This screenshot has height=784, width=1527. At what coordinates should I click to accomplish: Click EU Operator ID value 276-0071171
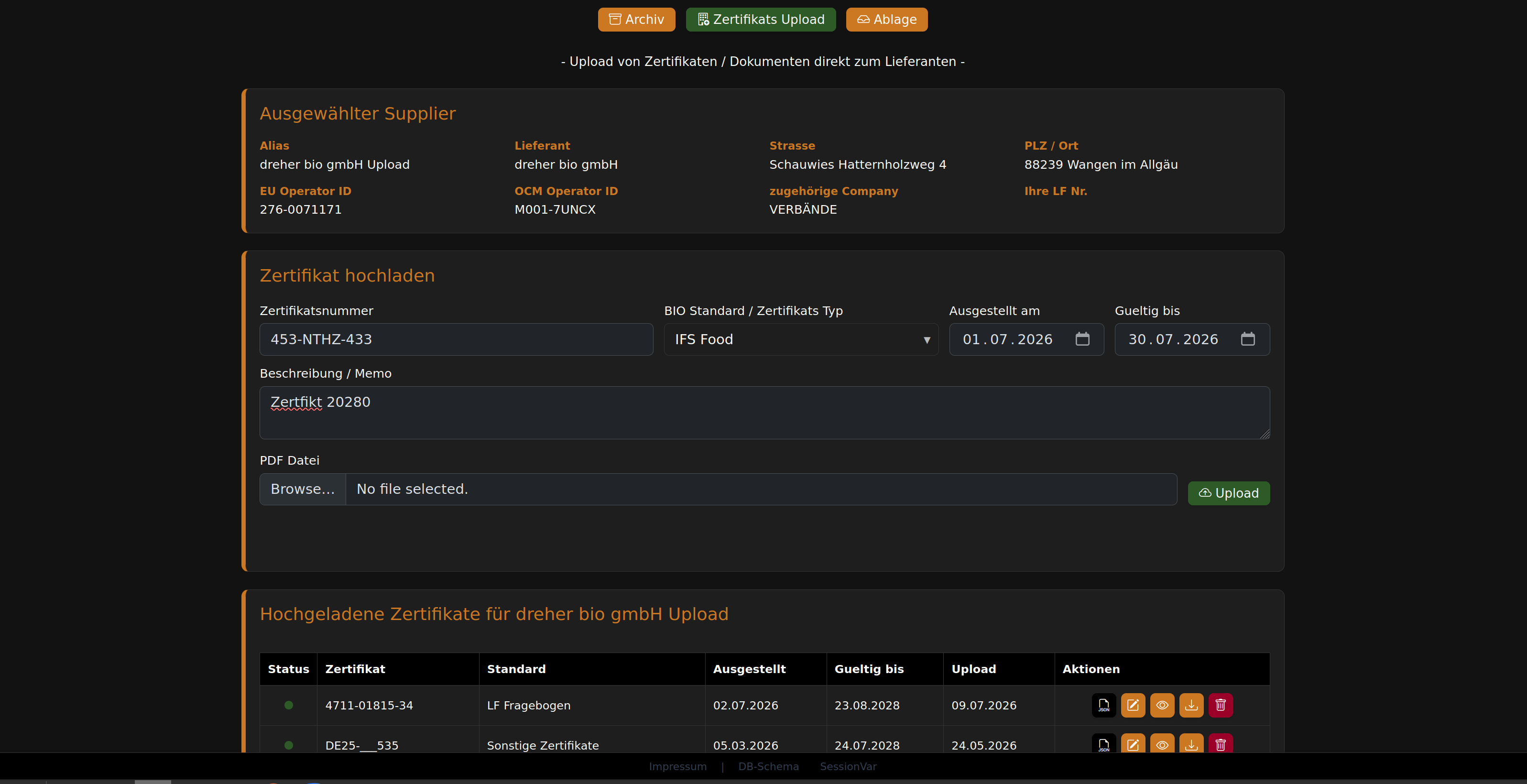point(301,209)
